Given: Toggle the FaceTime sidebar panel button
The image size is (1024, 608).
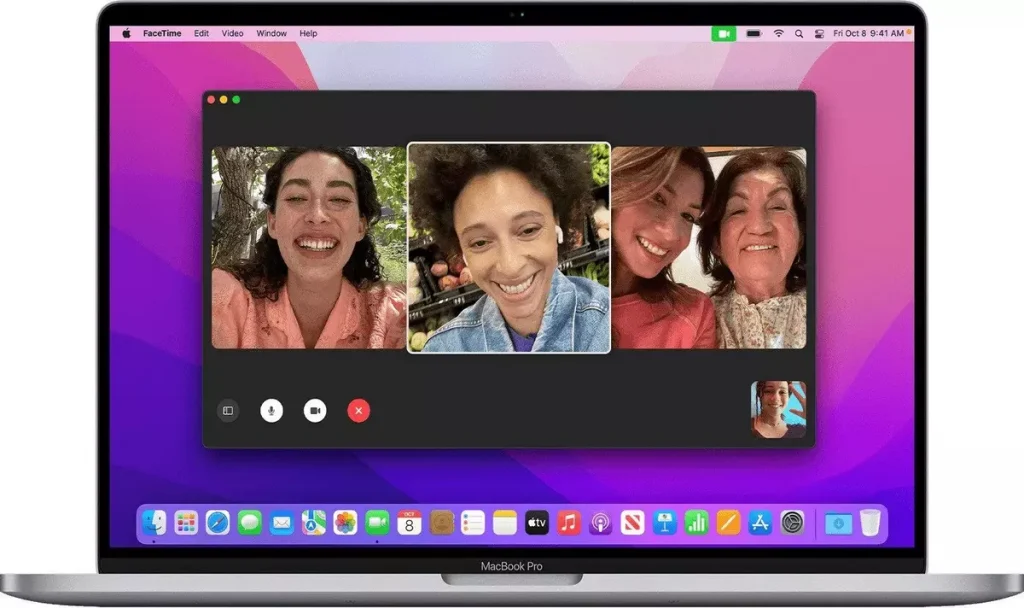Looking at the screenshot, I should coord(228,410).
